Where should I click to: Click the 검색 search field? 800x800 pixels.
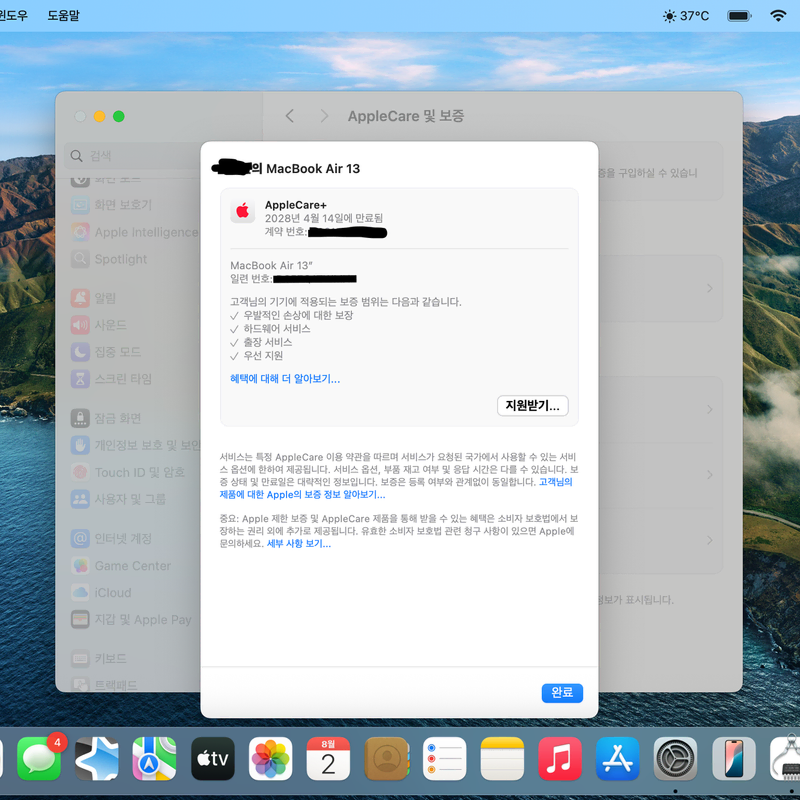[135, 156]
